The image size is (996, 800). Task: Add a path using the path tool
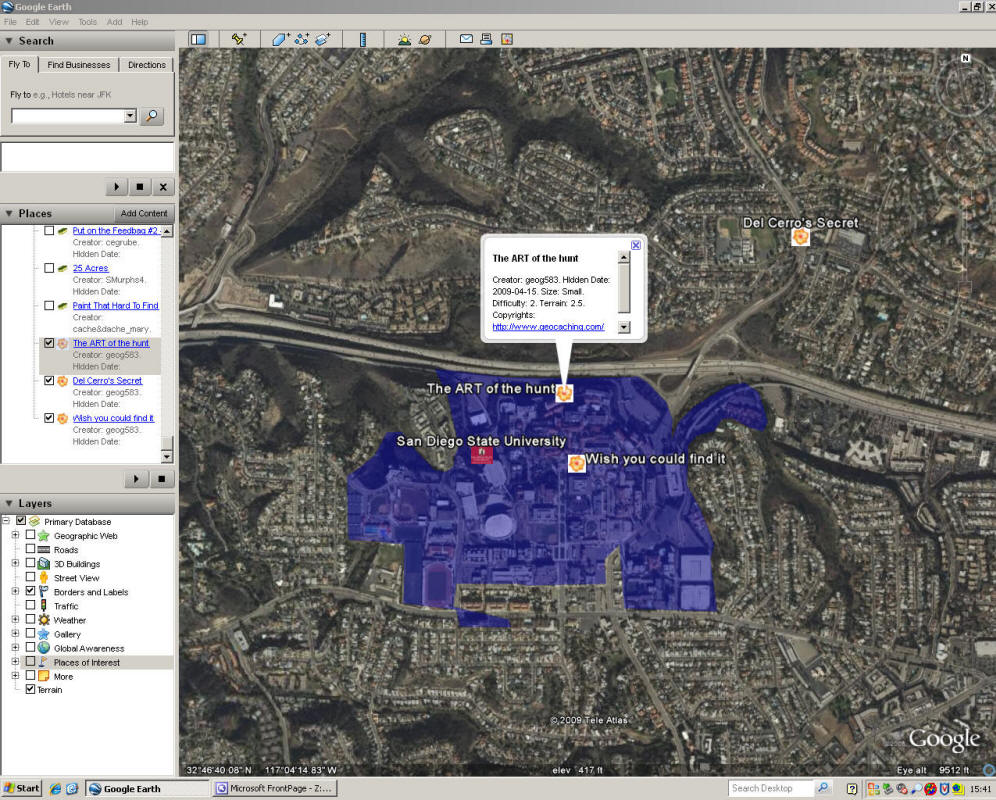click(x=301, y=39)
